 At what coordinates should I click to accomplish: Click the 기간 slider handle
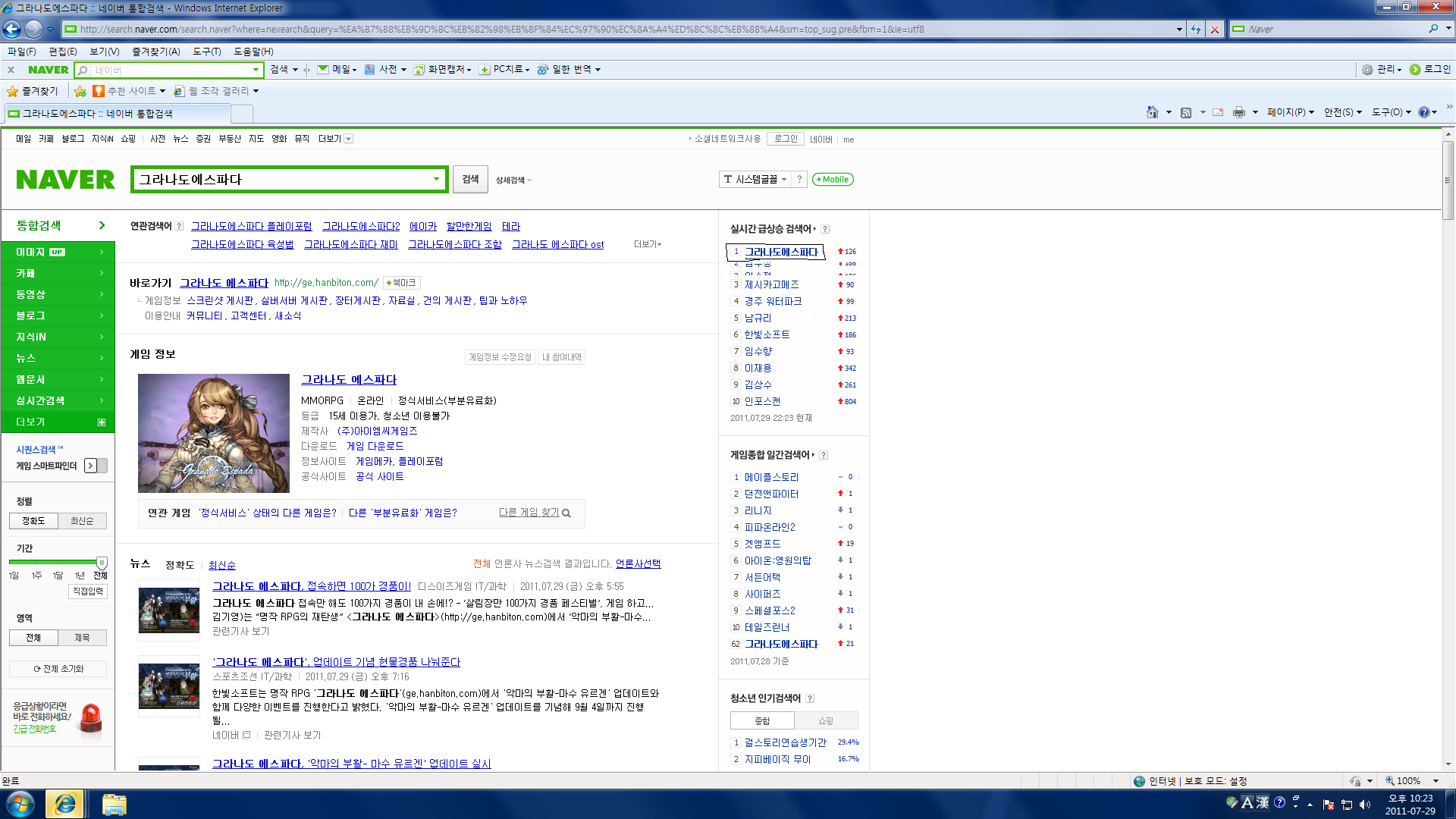(102, 563)
